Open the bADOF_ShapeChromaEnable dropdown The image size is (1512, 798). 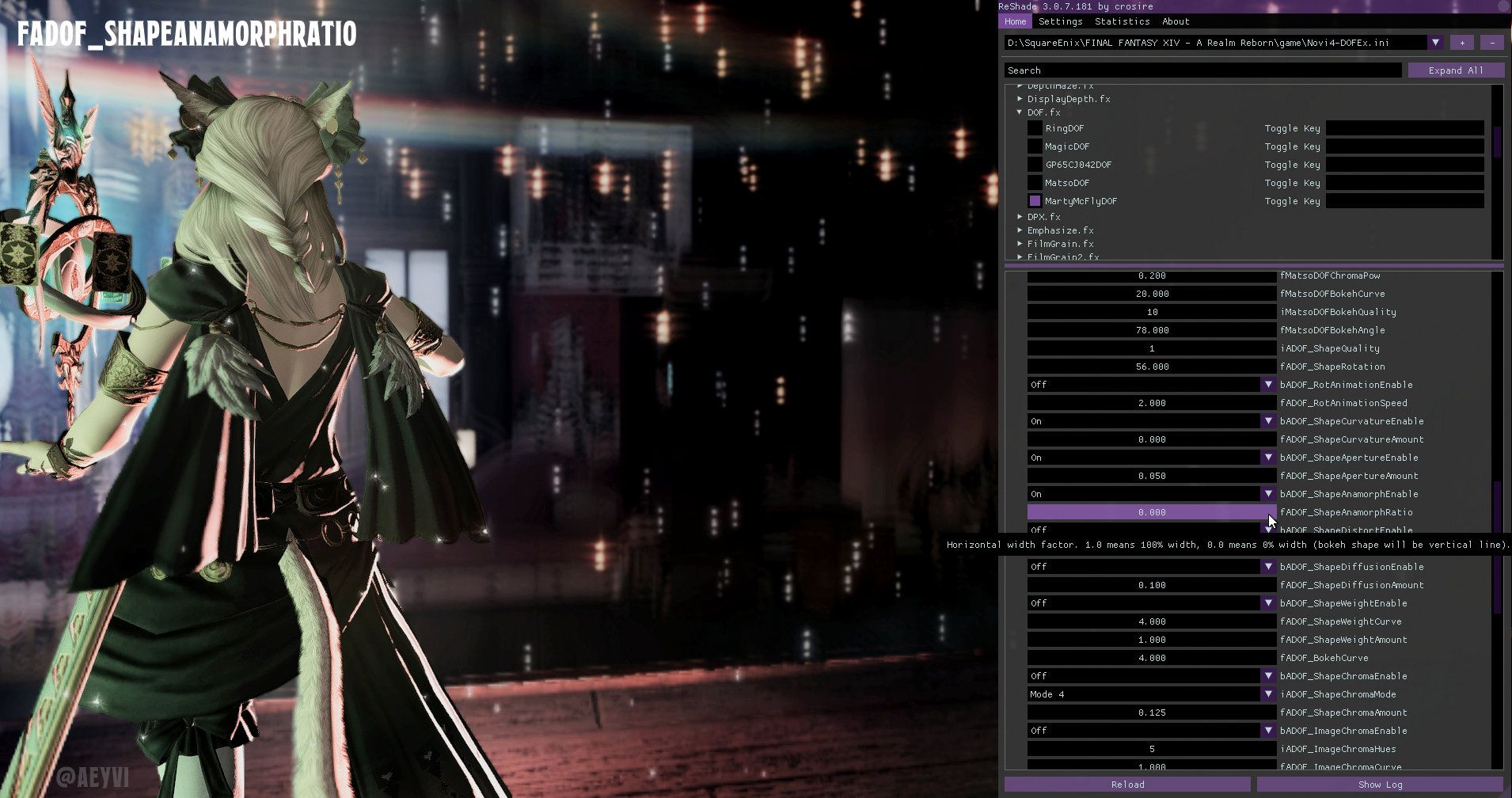[x=1152, y=676]
